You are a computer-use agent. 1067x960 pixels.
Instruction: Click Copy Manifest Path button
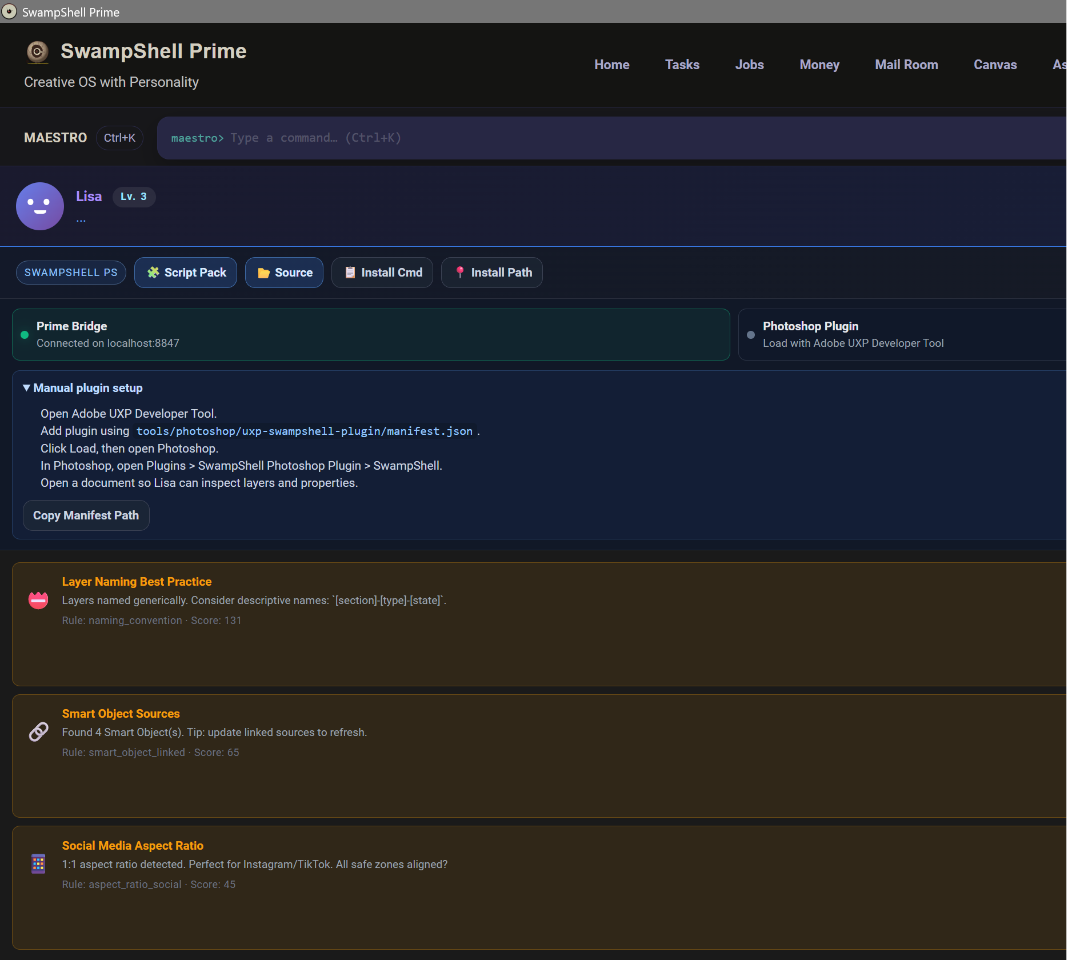point(86,516)
